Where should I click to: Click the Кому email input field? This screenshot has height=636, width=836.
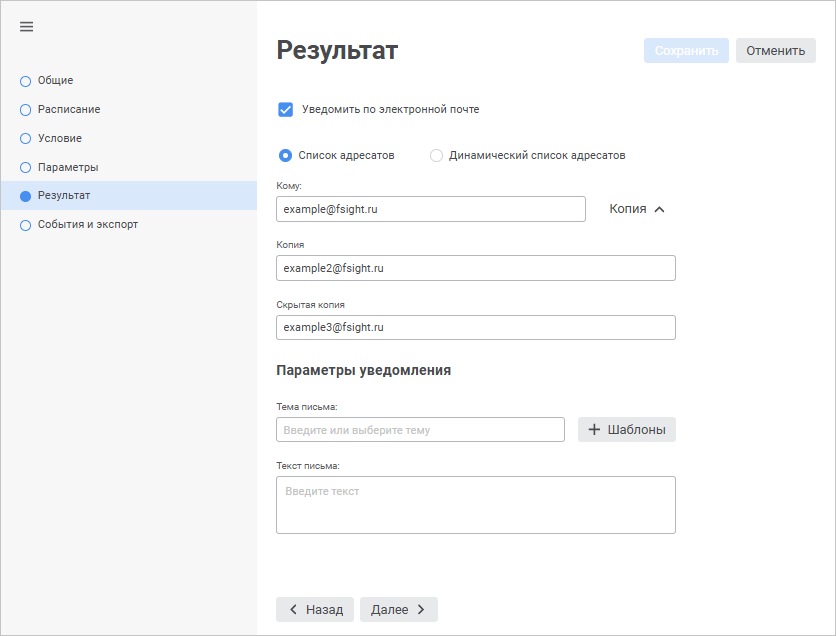click(430, 209)
